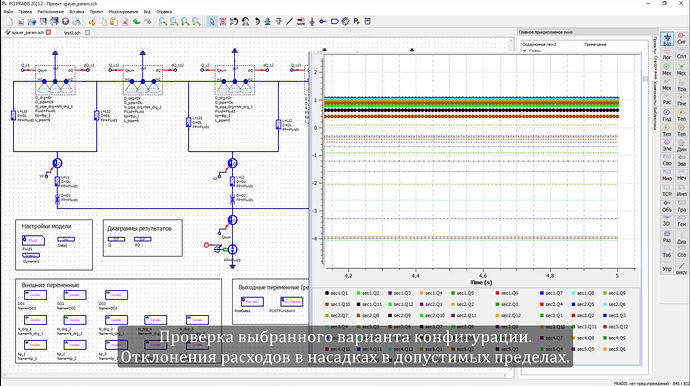
Task: Open the Сиг component category
Action: 681,39
